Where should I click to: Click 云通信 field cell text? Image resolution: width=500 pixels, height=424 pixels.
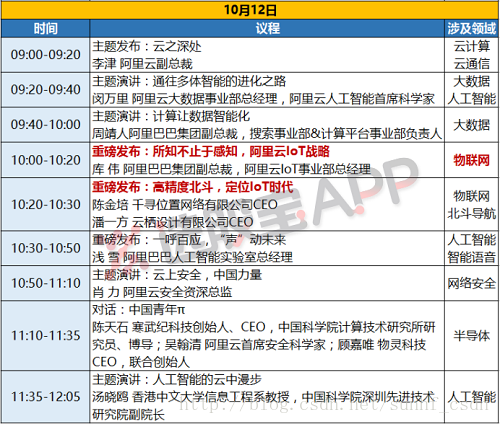pos(472,64)
